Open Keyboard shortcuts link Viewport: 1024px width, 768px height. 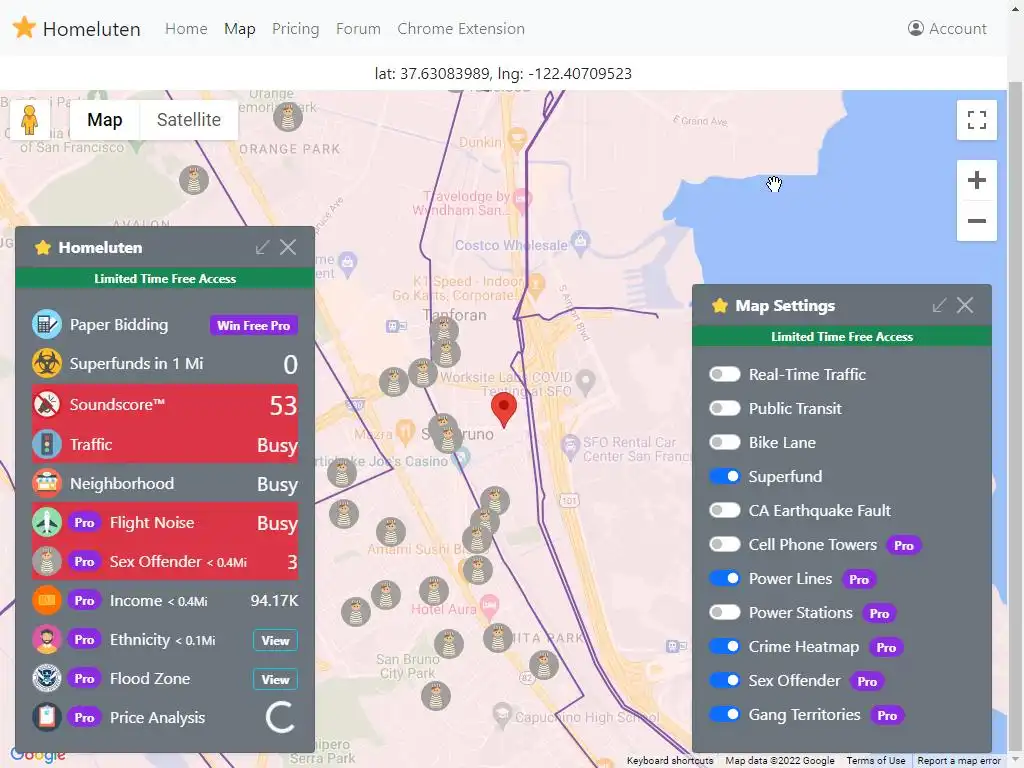[x=670, y=760]
